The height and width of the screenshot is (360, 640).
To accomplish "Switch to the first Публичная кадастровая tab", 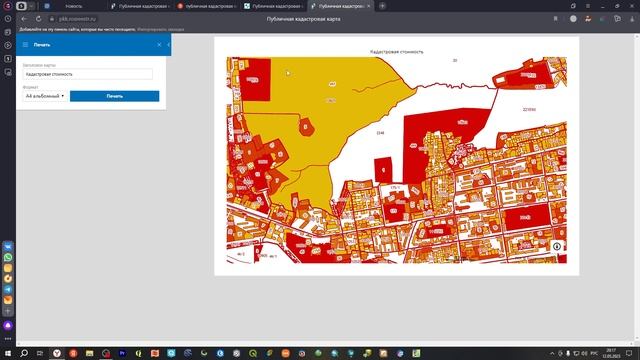I will pyautogui.click(x=140, y=6).
